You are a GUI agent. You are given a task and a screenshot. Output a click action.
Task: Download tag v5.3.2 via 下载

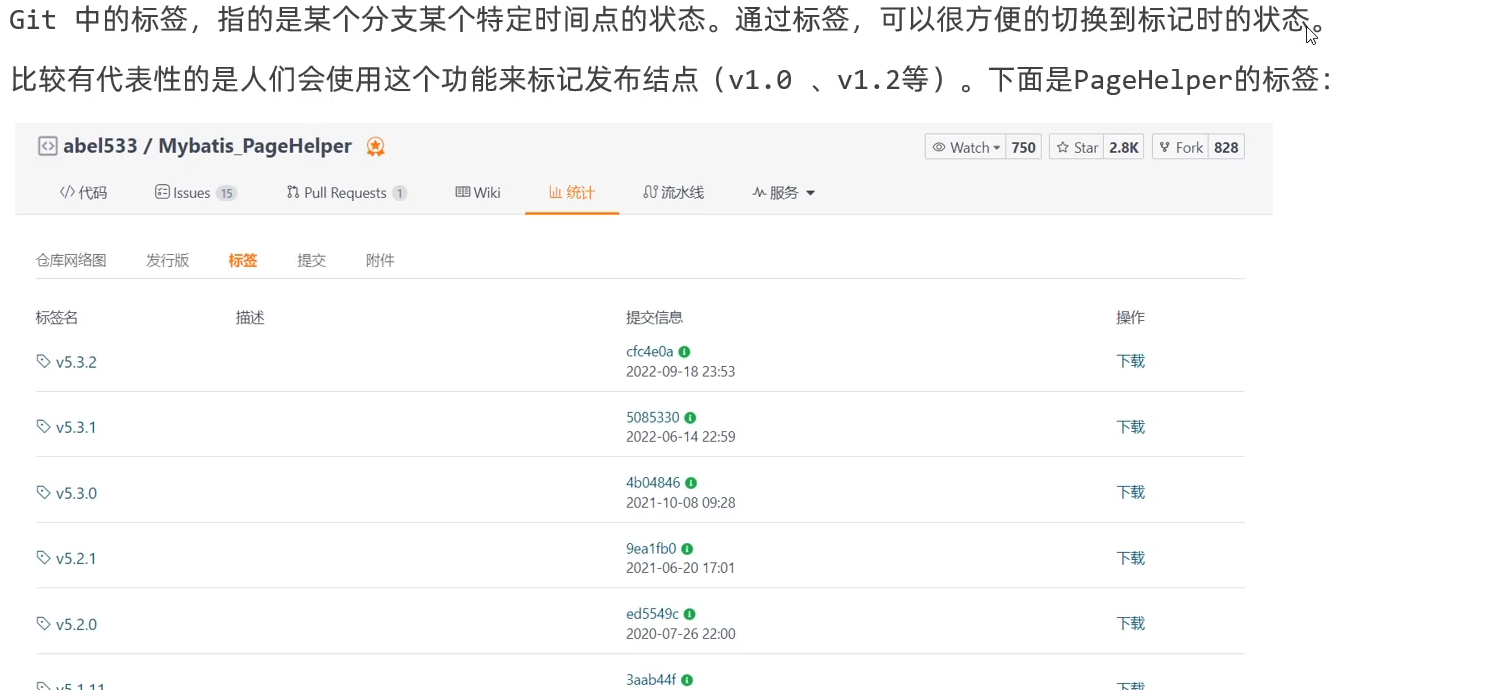pos(1130,361)
